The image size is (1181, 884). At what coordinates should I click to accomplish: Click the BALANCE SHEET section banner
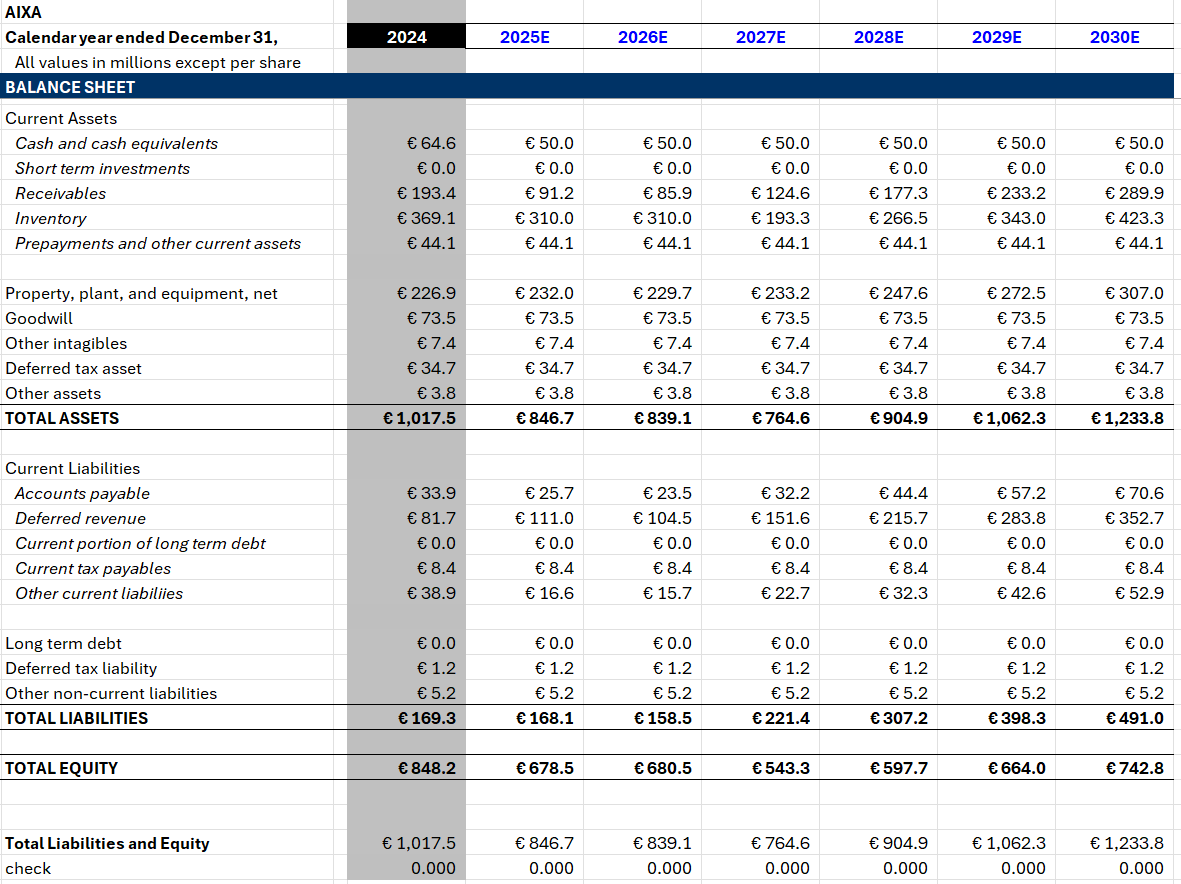coord(587,87)
